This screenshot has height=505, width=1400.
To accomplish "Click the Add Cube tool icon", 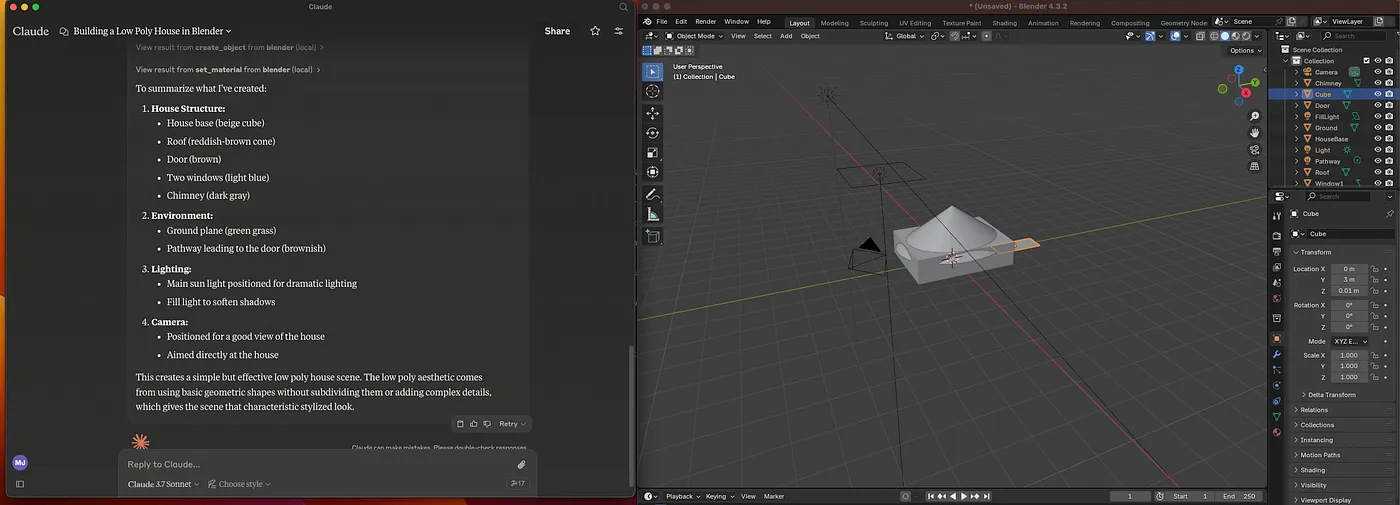I will click(x=652, y=236).
